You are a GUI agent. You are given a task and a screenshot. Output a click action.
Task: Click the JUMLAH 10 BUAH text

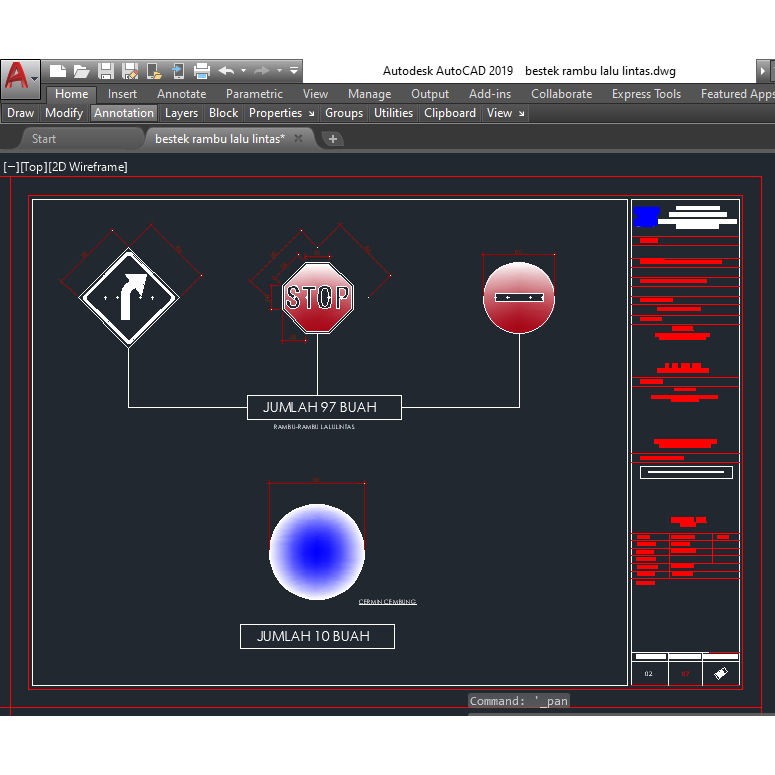click(x=313, y=636)
